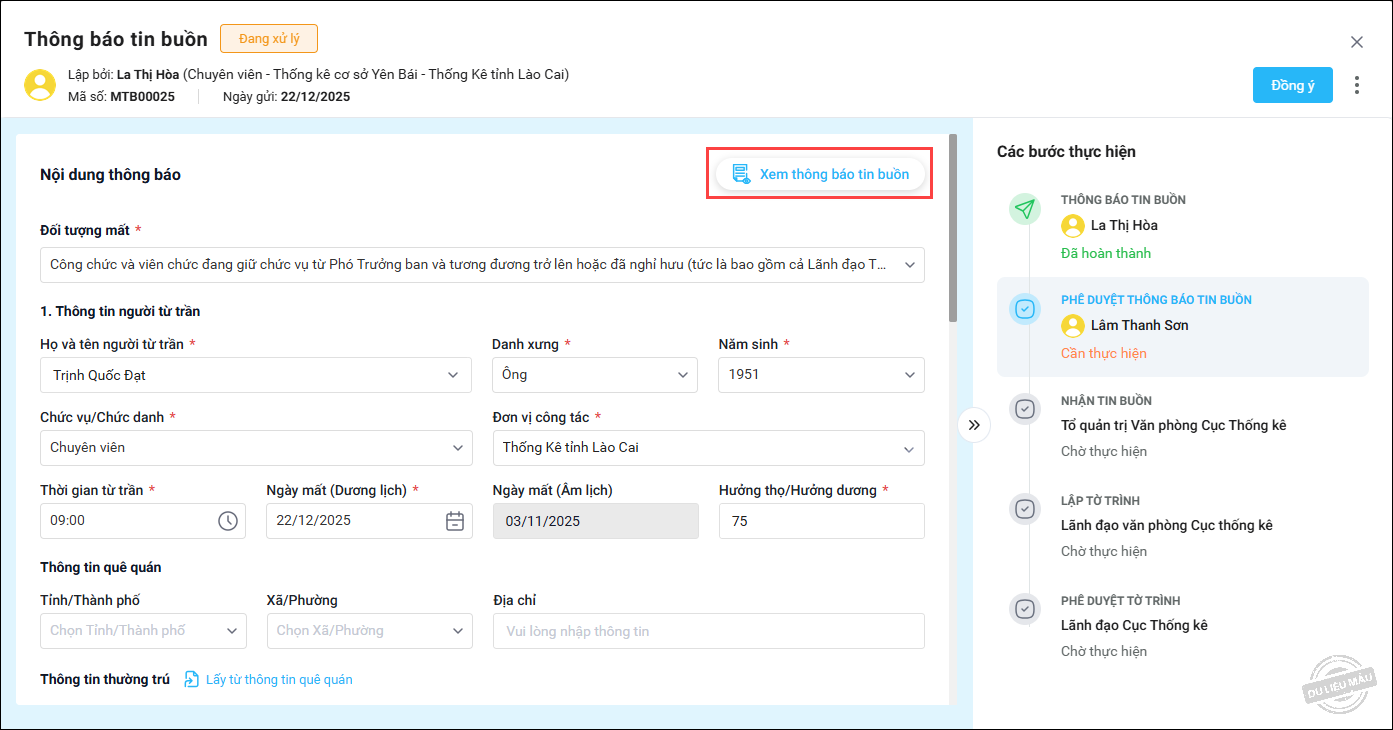Click the green sent icon for Thông báo tin buồn step
The height and width of the screenshot is (730, 1393).
[1024, 209]
